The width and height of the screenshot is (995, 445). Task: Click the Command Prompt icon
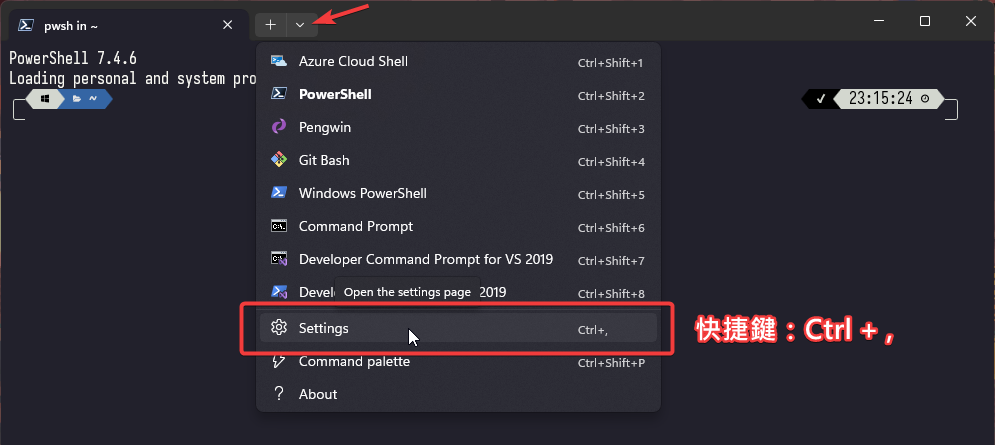click(279, 226)
